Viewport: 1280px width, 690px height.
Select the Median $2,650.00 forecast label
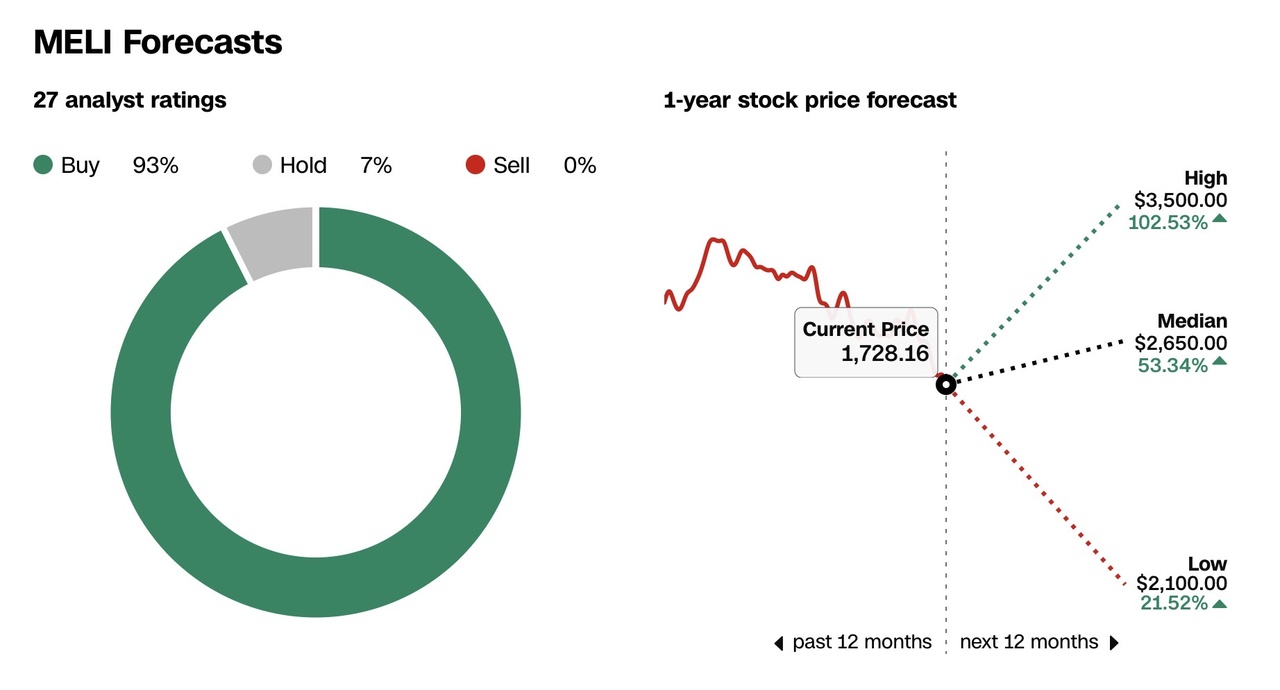pyautogui.click(x=1180, y=342)
